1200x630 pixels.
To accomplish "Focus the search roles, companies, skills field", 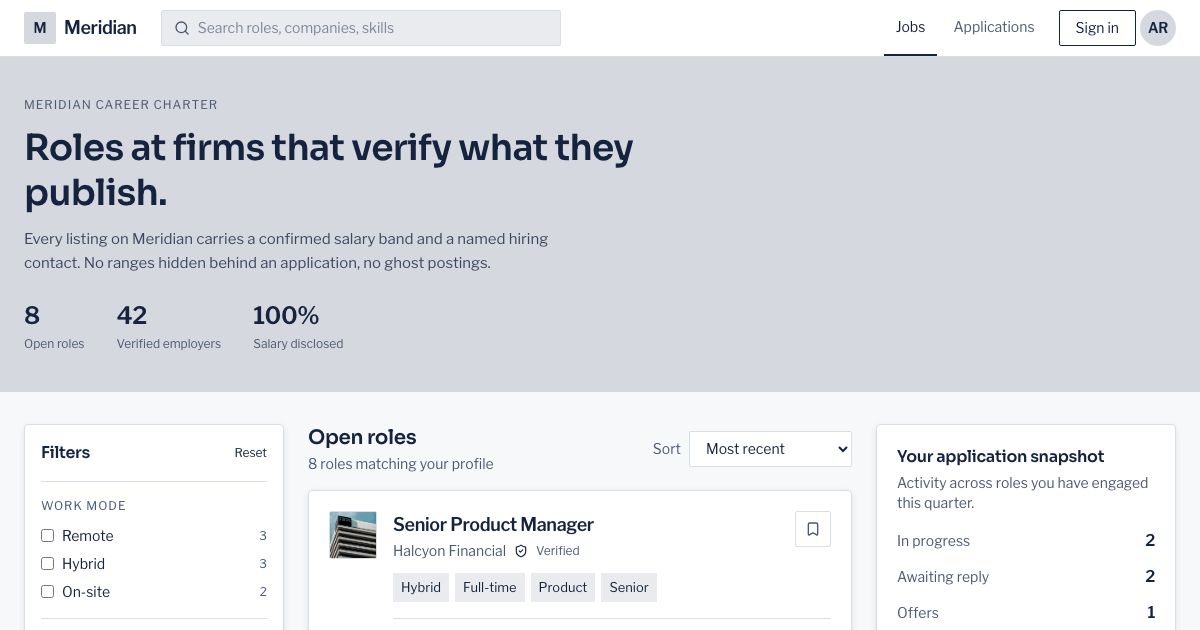I will coord(361,28).
